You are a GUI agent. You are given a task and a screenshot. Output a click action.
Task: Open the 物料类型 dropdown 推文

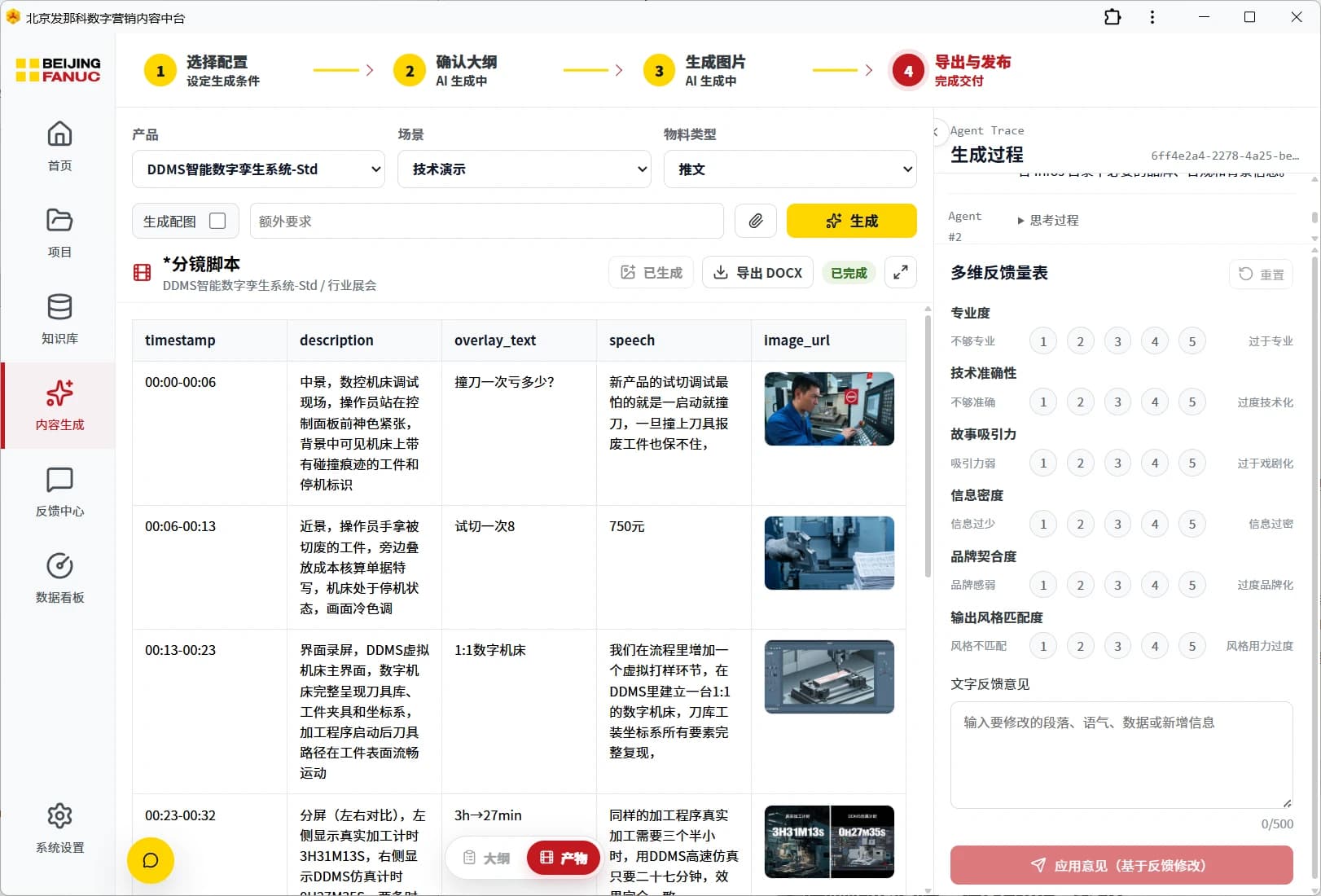(790, 169)
